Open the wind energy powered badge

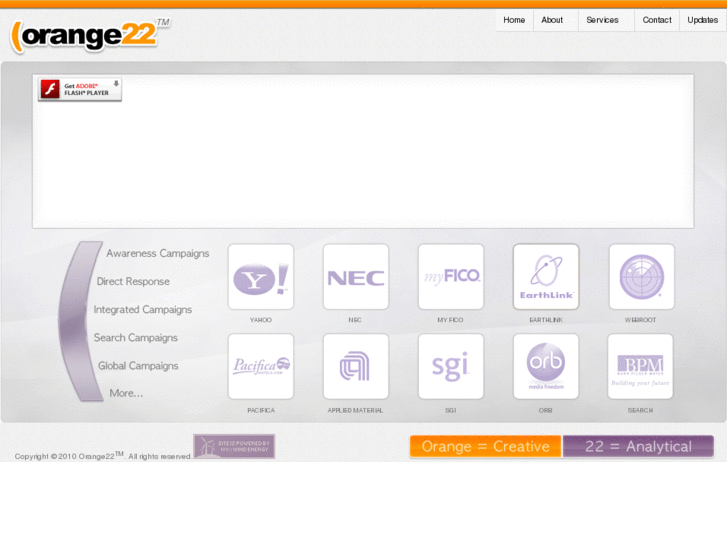pyautogui.click(x=234, y=446)
